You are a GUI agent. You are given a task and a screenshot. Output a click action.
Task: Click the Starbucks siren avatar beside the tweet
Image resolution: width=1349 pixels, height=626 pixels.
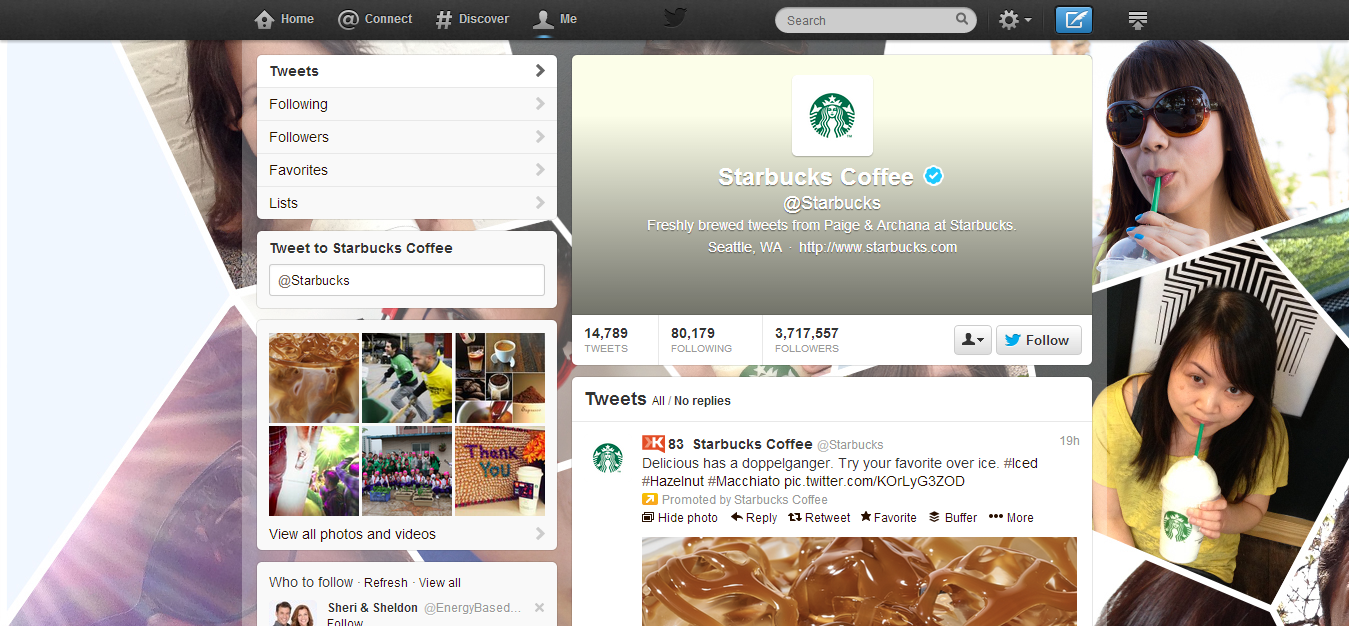606,458
